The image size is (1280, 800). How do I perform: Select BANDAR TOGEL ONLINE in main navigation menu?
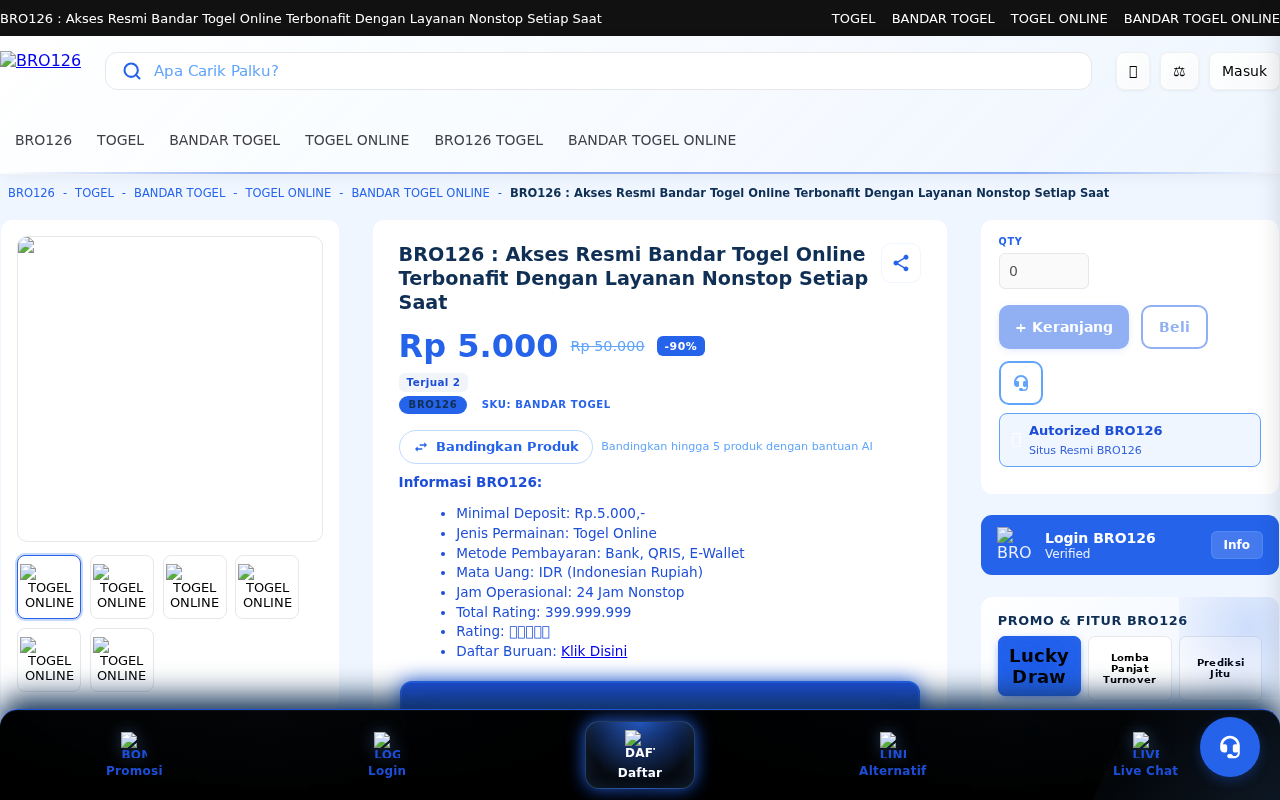tap(652, 140)
